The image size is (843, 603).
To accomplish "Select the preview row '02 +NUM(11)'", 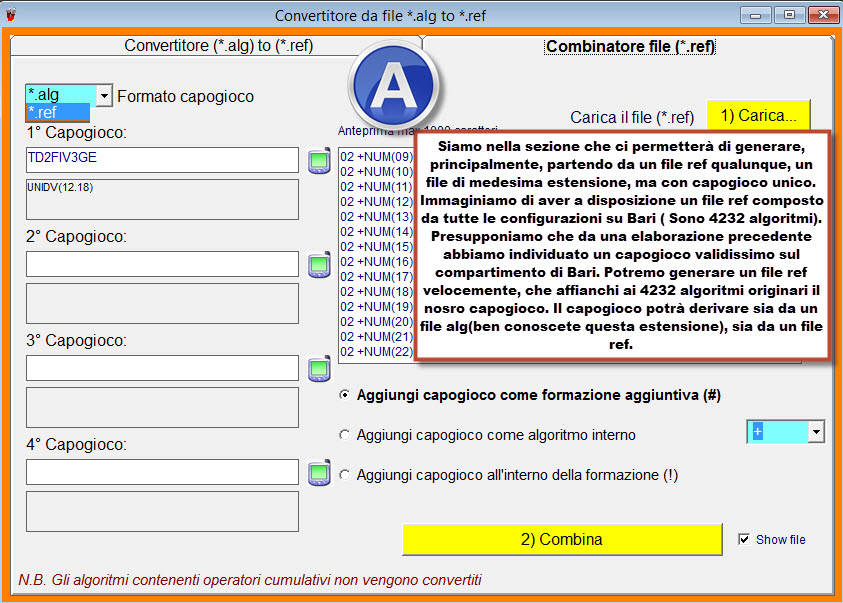I will [377, 187].
